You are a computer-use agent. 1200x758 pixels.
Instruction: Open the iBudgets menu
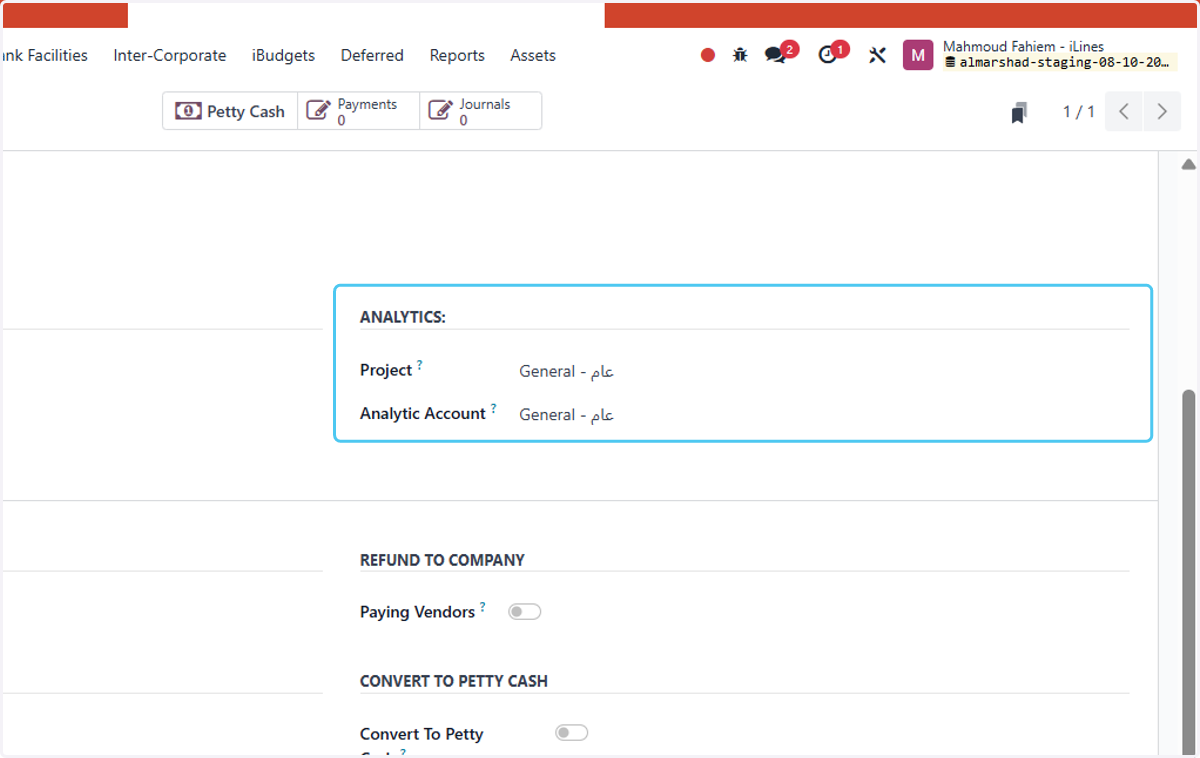(x=283, y=55)
